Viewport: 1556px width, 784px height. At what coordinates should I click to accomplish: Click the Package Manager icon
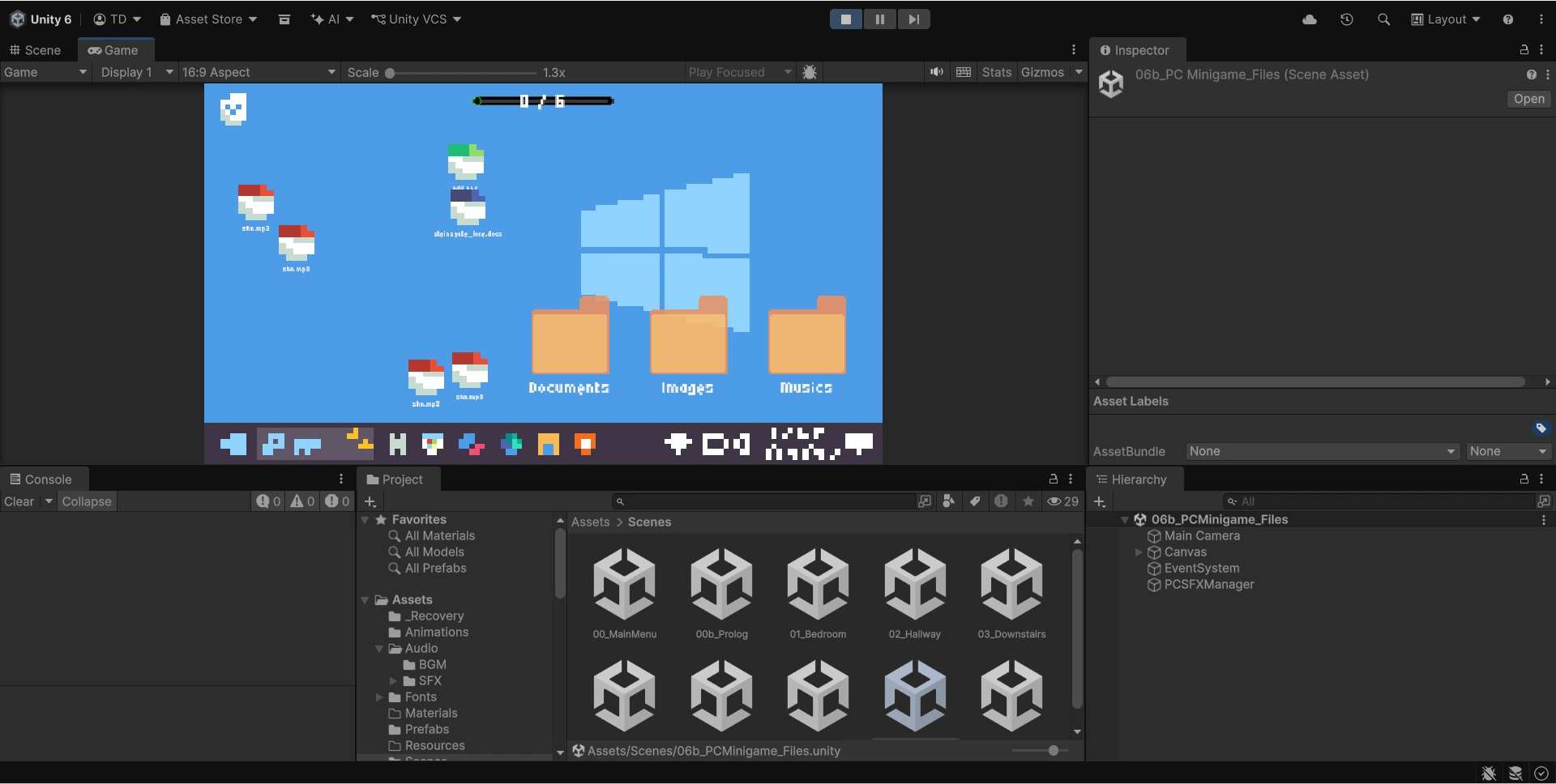click(x=284, y=19)
